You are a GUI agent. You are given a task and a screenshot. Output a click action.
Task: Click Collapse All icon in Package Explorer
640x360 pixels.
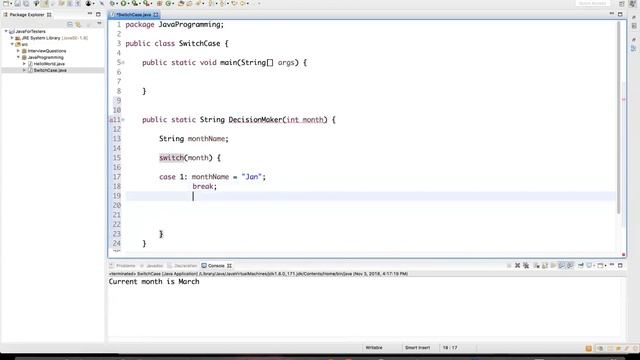70,24
